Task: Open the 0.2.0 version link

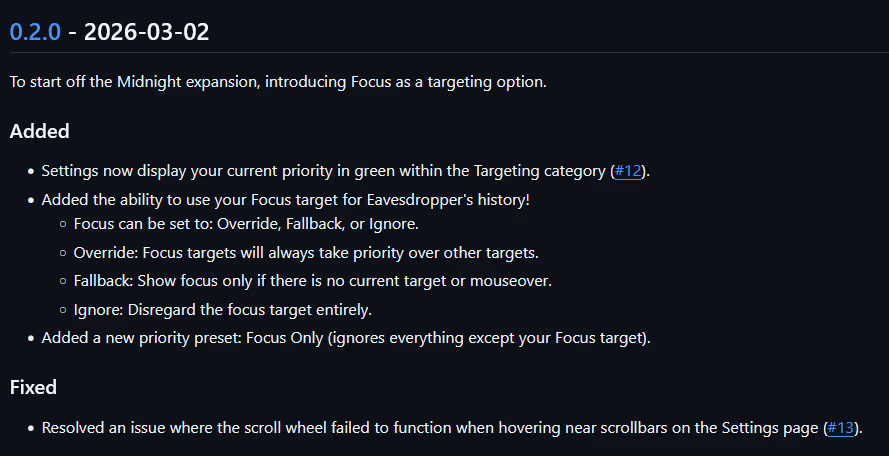Action: click(35, 31)
